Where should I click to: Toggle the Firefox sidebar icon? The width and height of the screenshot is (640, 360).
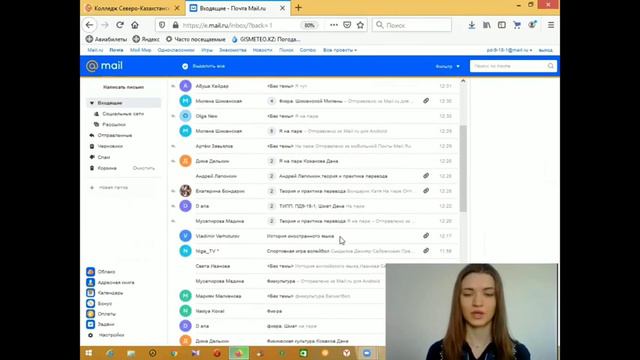click(x=502, y=25)
